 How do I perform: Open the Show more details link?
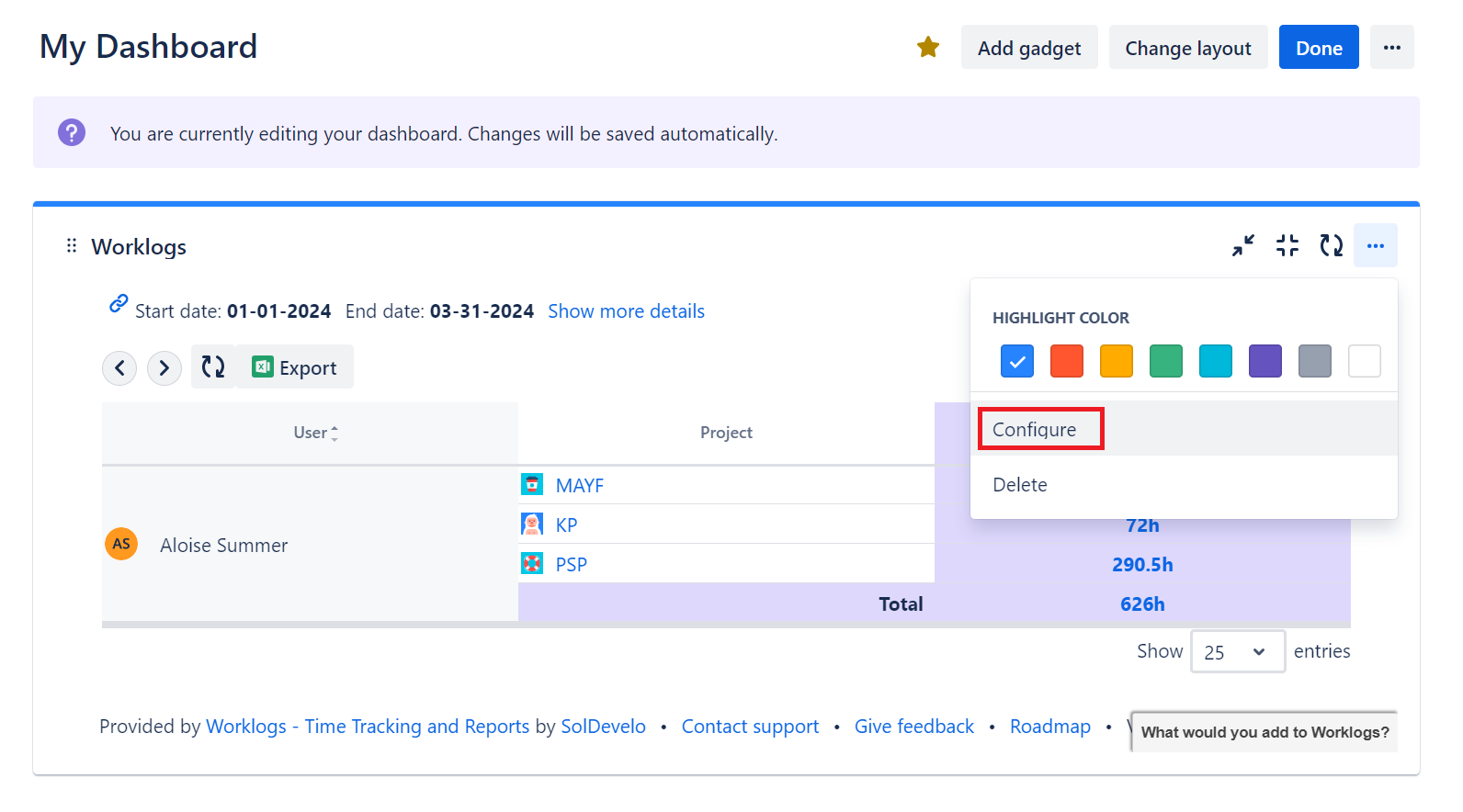[x=626, y=311]
